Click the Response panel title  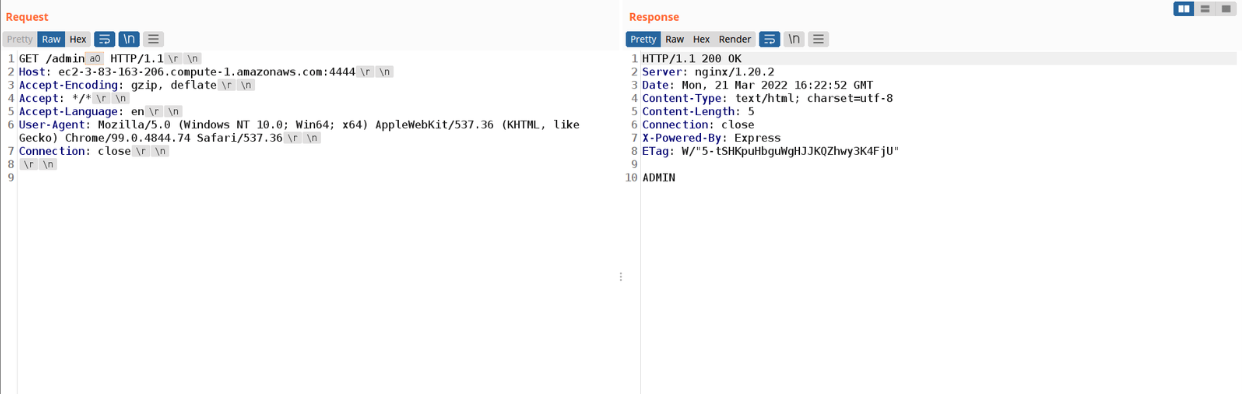(x=654, y=17)
